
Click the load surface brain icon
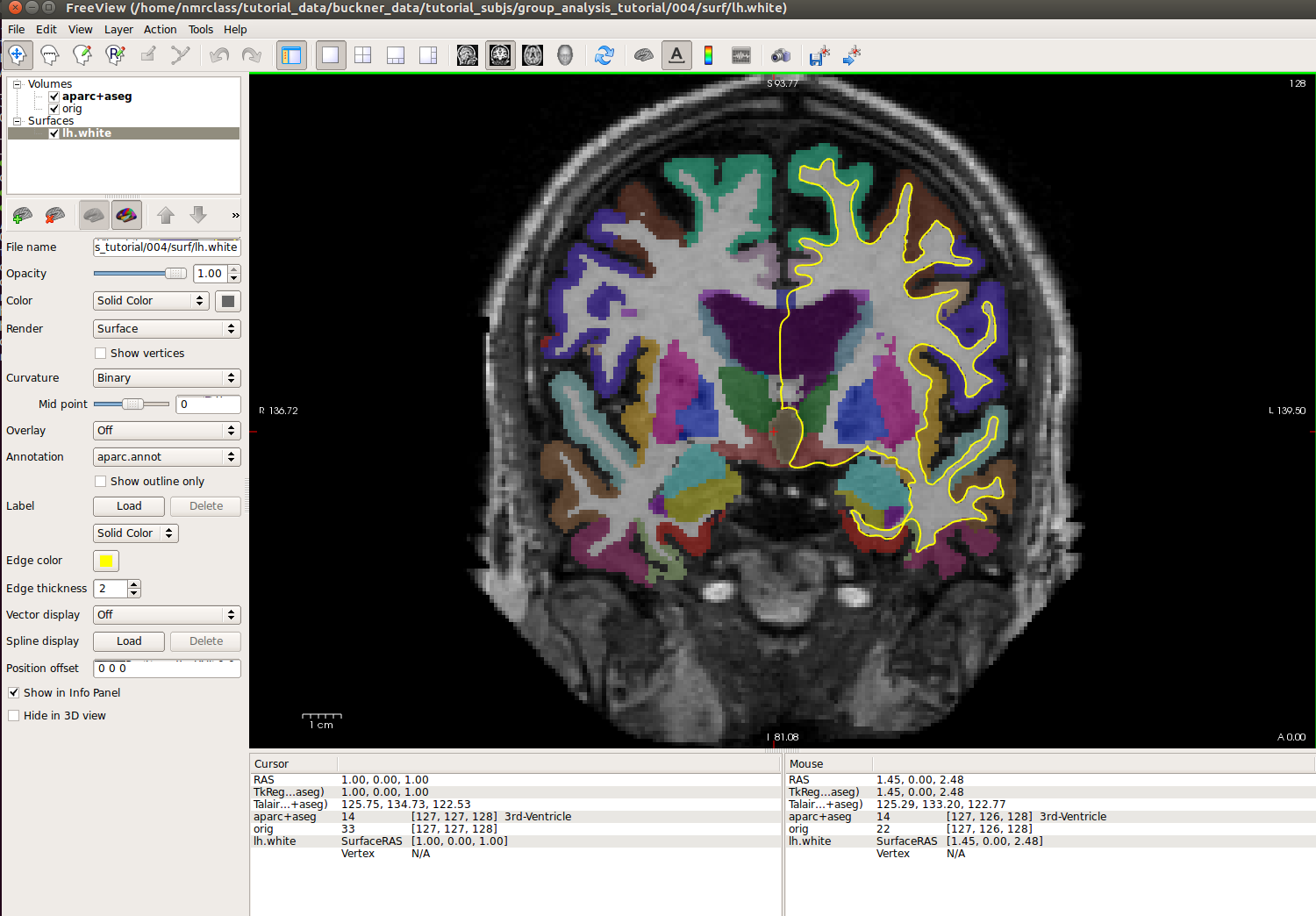(23, 215)
